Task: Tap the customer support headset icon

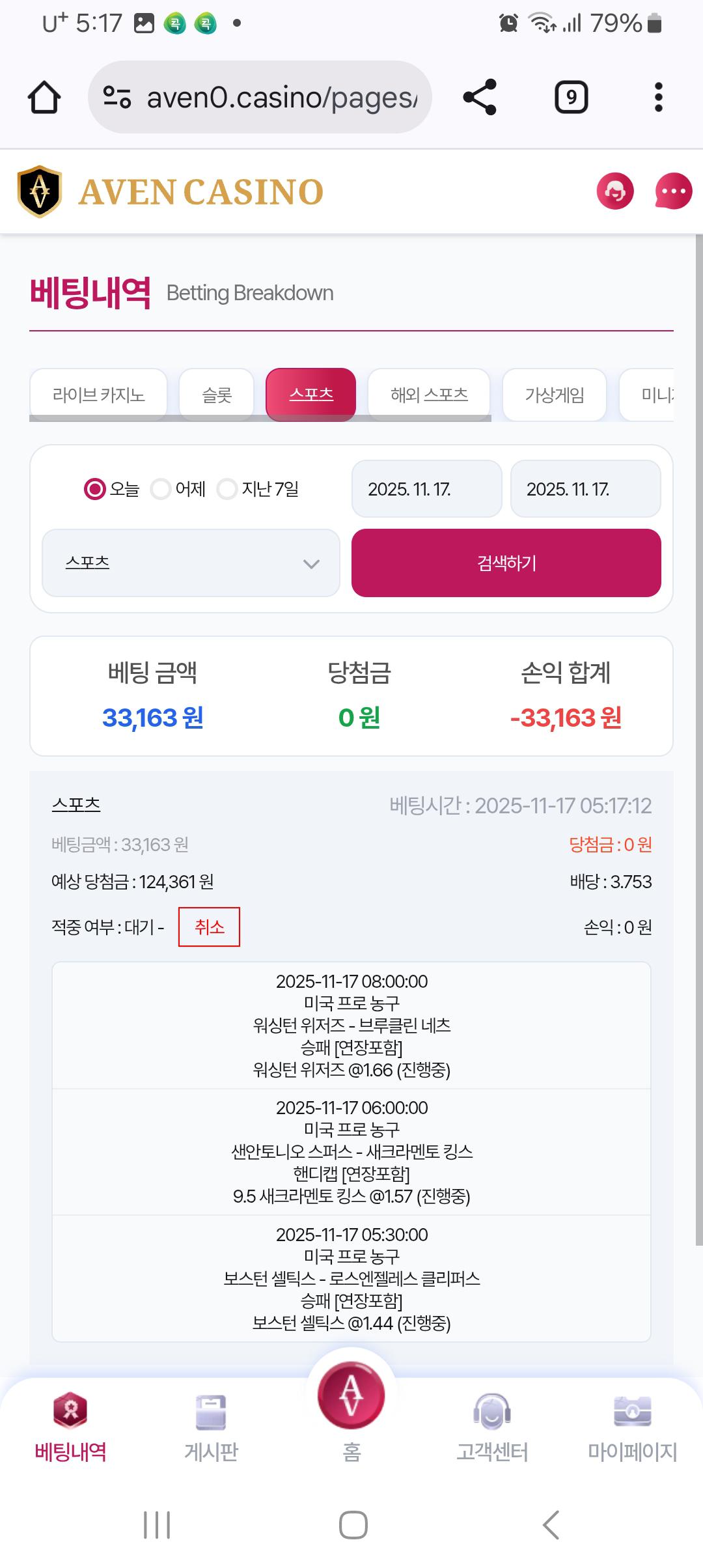Action: (615, 191)
